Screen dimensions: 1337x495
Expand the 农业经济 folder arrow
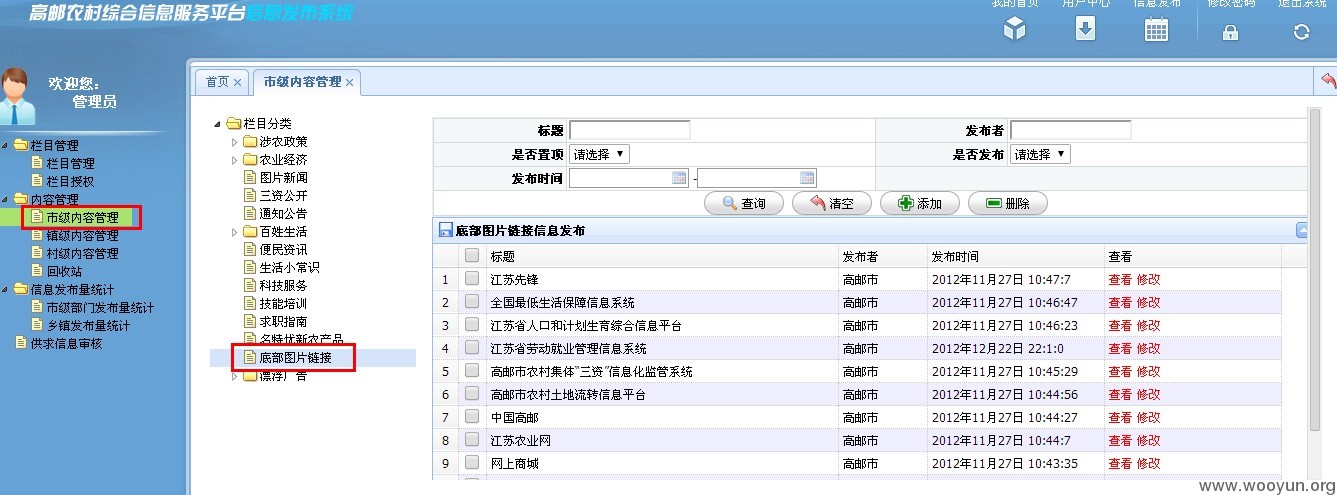coord(235,160)
